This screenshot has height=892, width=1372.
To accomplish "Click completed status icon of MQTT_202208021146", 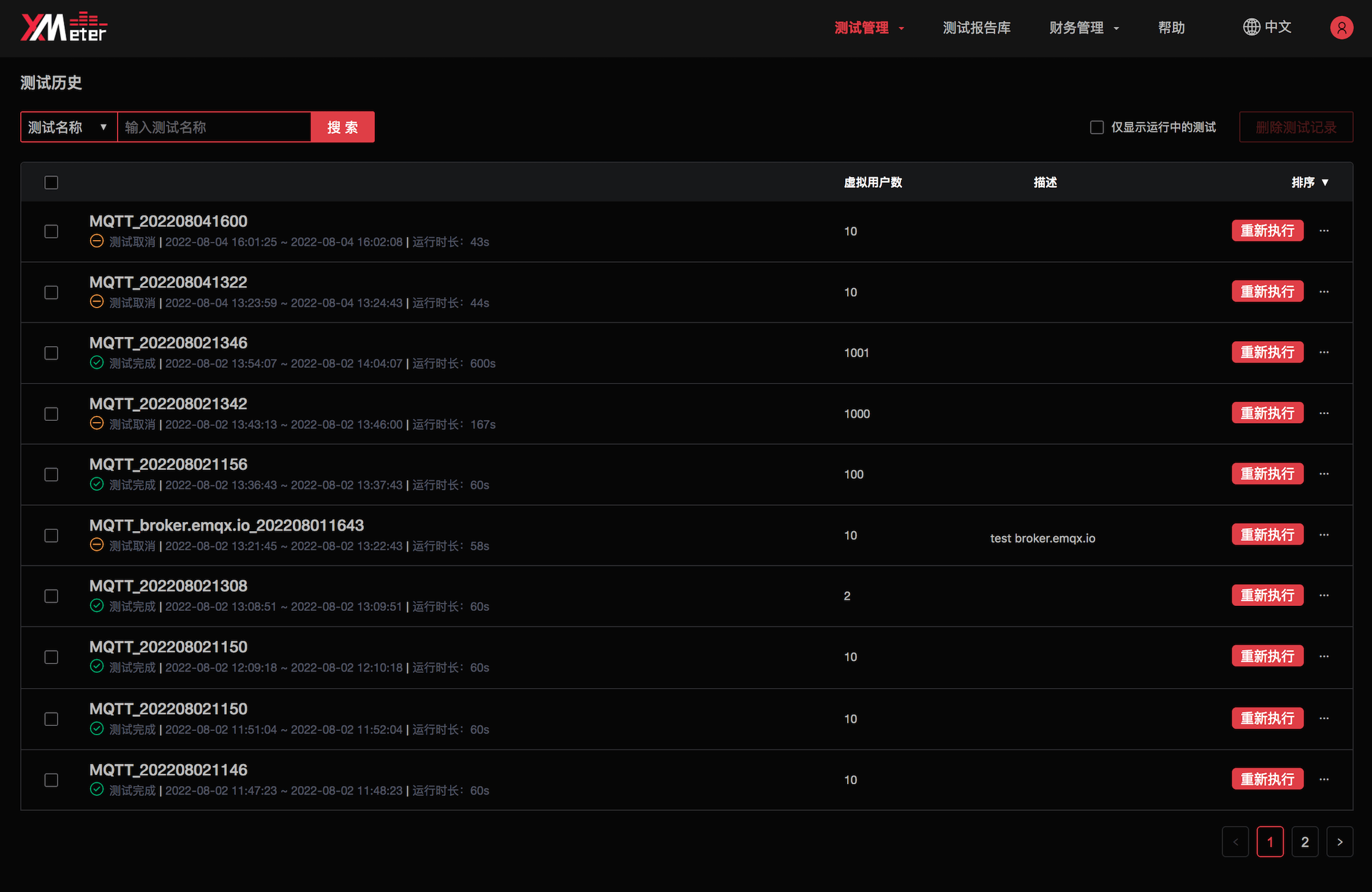I will coord(97,789).
